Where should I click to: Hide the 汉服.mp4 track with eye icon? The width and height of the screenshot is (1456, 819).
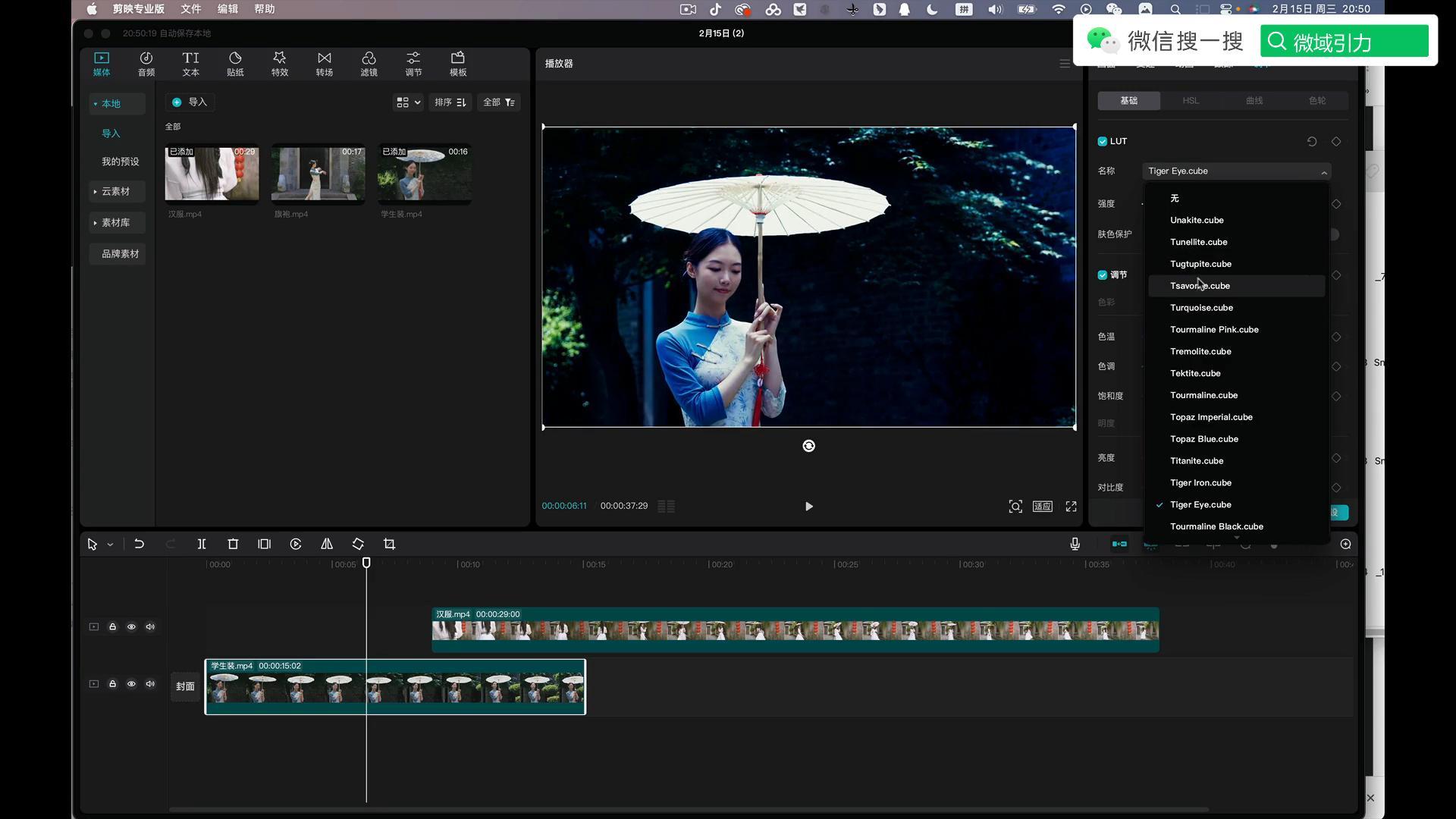[131, 626]
